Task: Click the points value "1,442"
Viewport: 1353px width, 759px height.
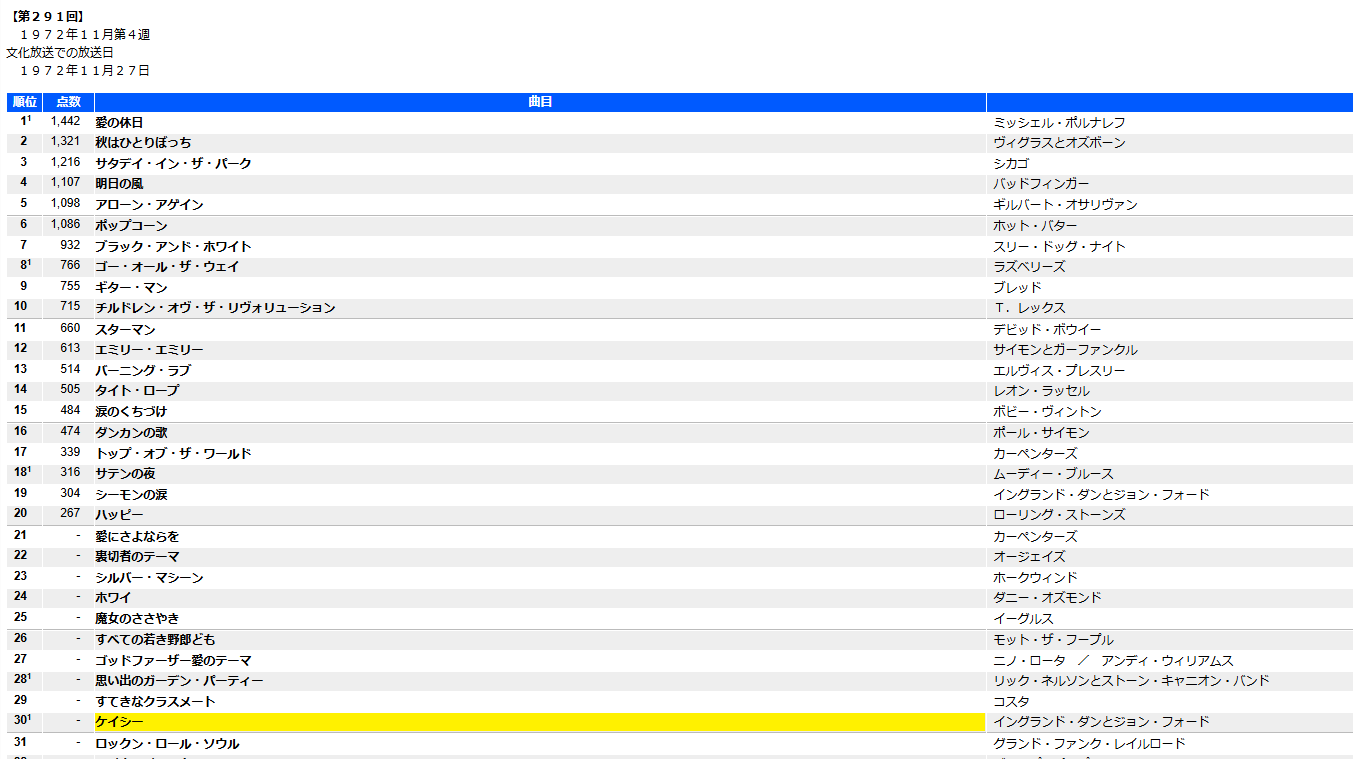Action: (65, 121)
